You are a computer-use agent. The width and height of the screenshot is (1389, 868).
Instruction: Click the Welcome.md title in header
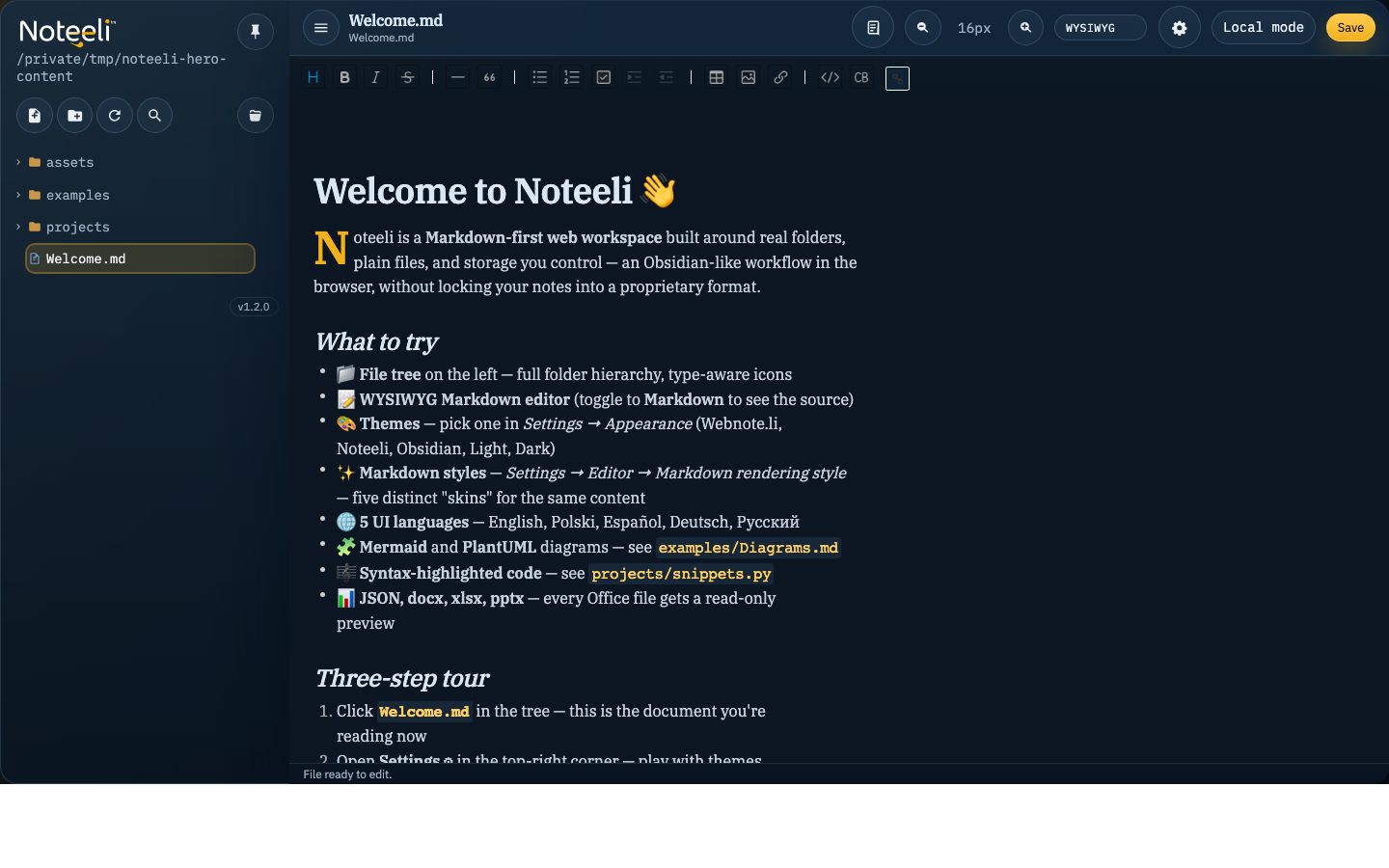click(395, 20)
